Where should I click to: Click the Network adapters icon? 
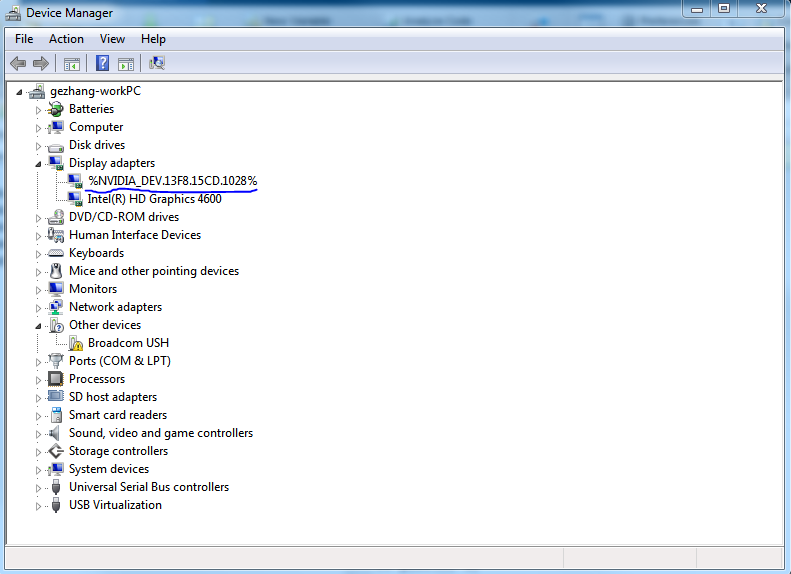pyautogui.click(x=55, y=307)
